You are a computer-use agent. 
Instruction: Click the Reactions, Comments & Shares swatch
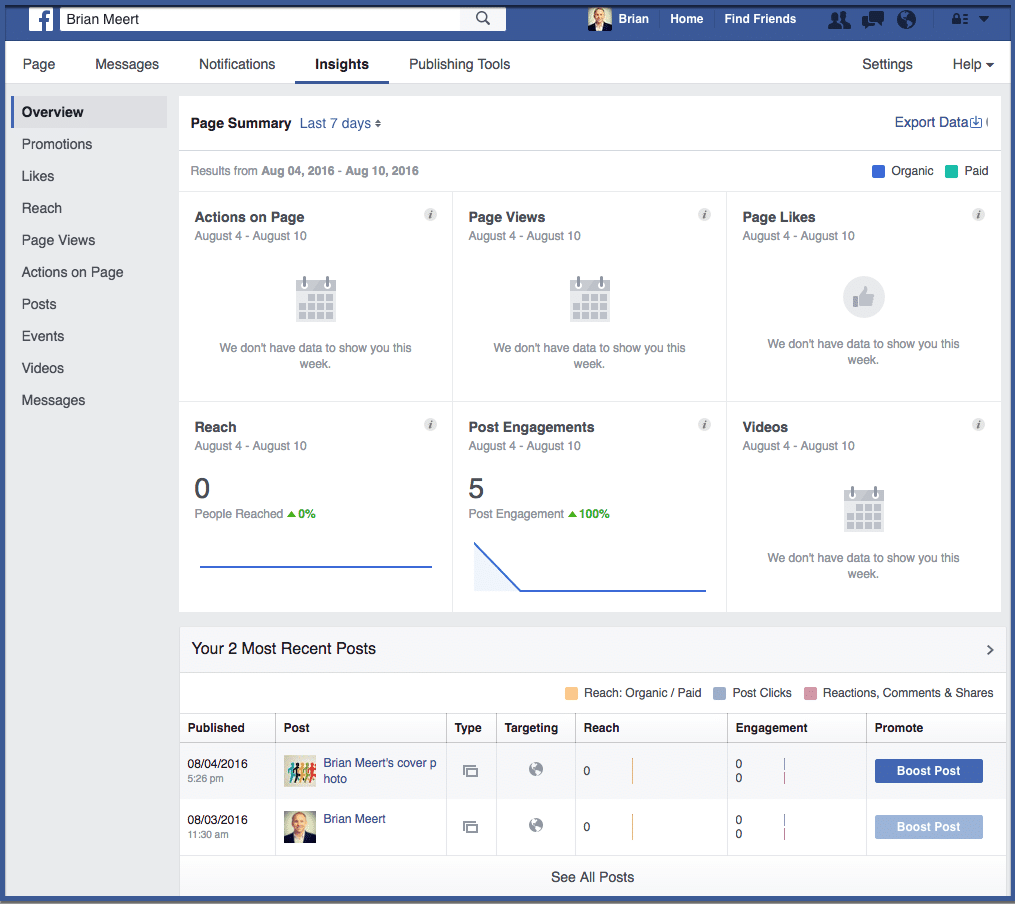810,694
